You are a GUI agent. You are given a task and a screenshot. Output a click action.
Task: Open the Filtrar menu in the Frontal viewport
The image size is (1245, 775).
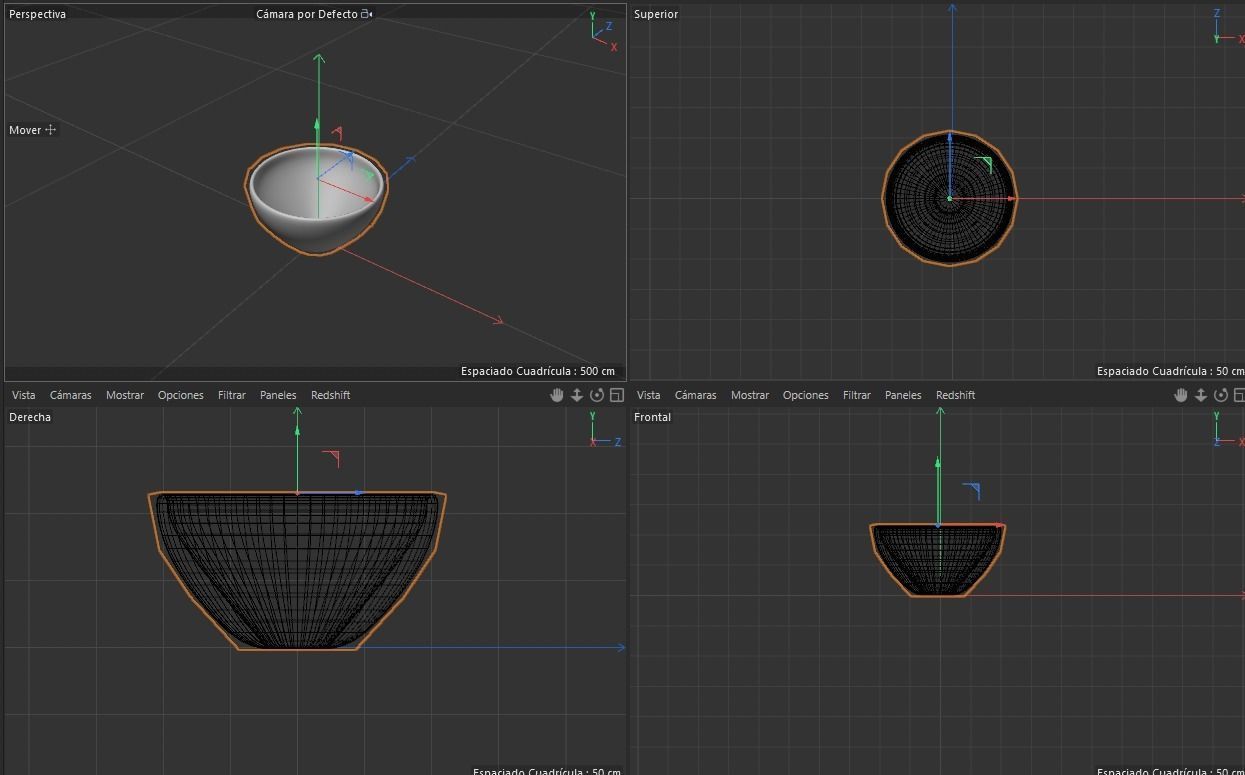pos(856,395)
